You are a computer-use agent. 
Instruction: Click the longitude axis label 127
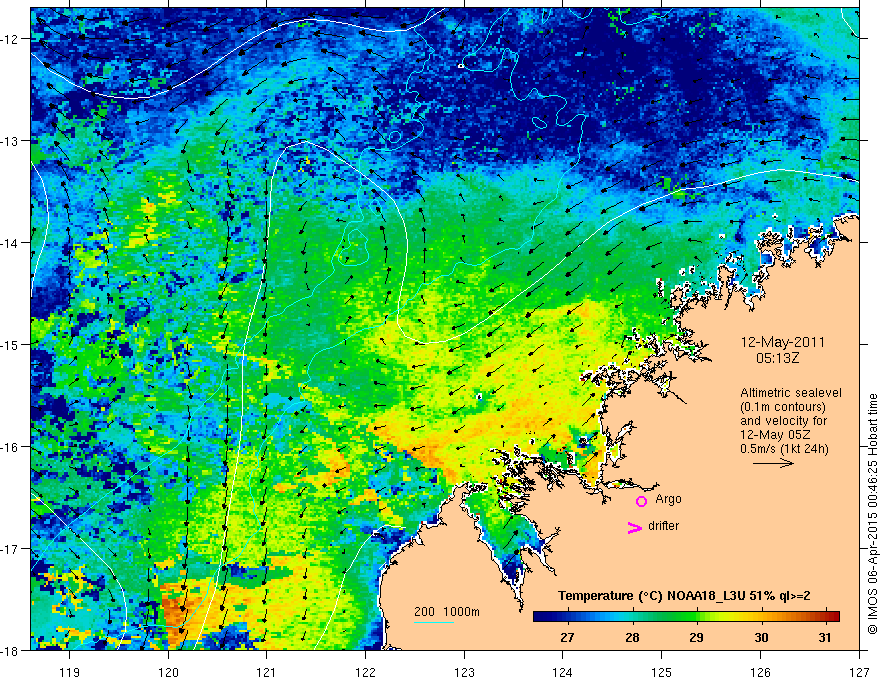pos(859,672)
